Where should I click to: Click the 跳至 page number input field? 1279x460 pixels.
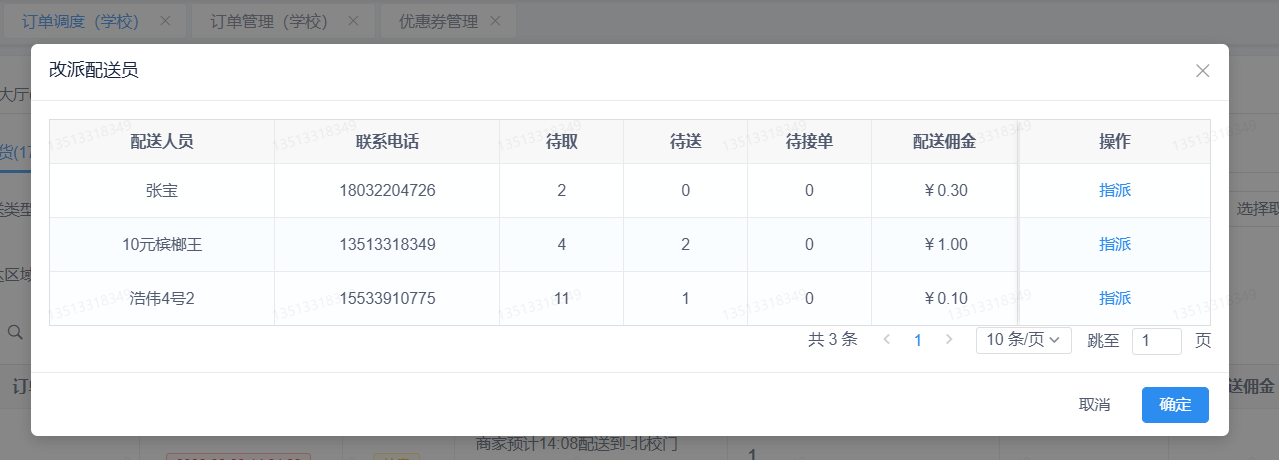coord(1157,340)
